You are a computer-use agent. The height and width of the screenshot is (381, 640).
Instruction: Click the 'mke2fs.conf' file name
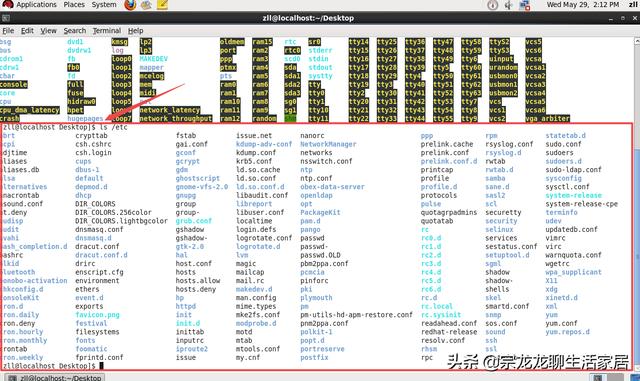pyautogui.click(x=258, y=315)
